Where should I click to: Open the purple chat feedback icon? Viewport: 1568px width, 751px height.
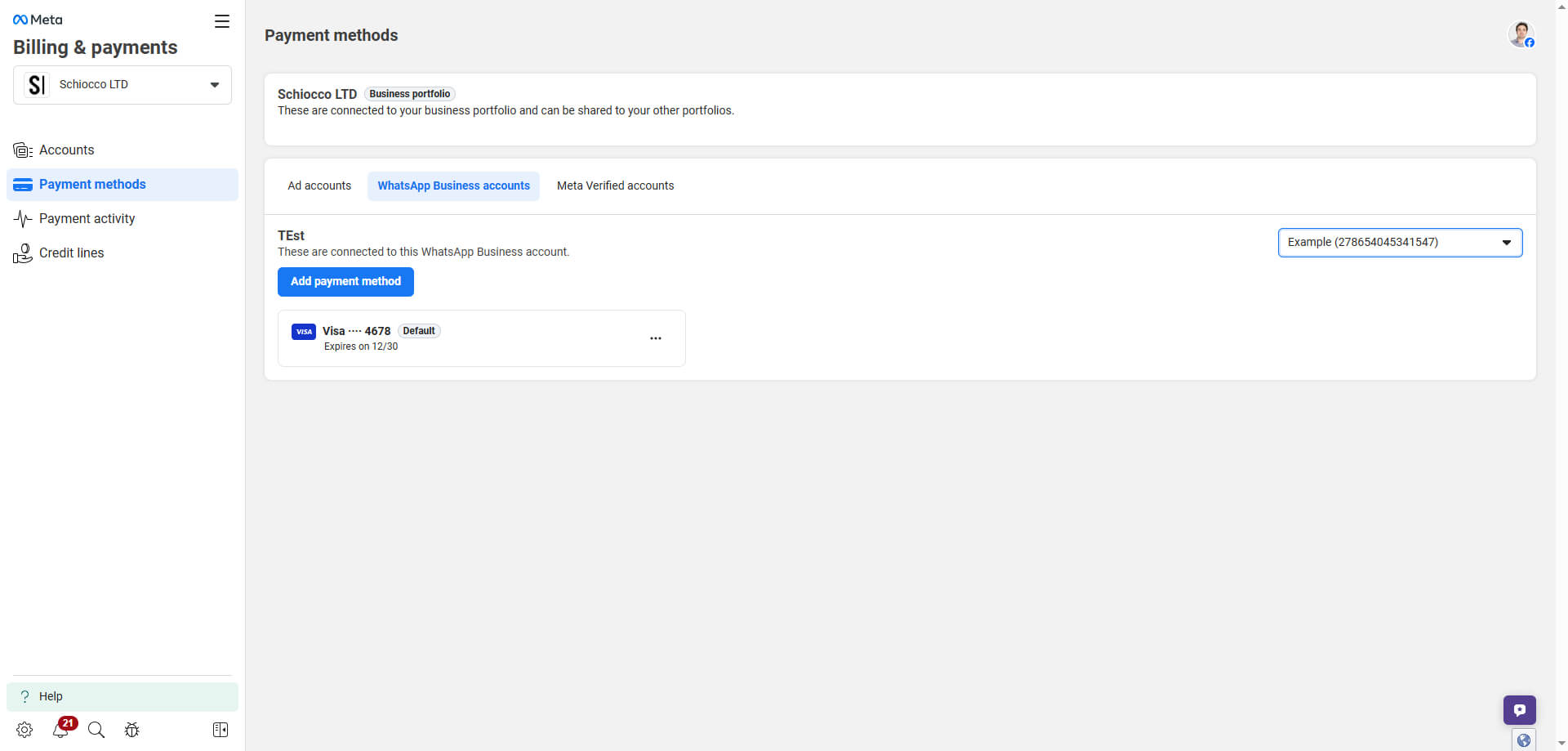(1519, 709)
